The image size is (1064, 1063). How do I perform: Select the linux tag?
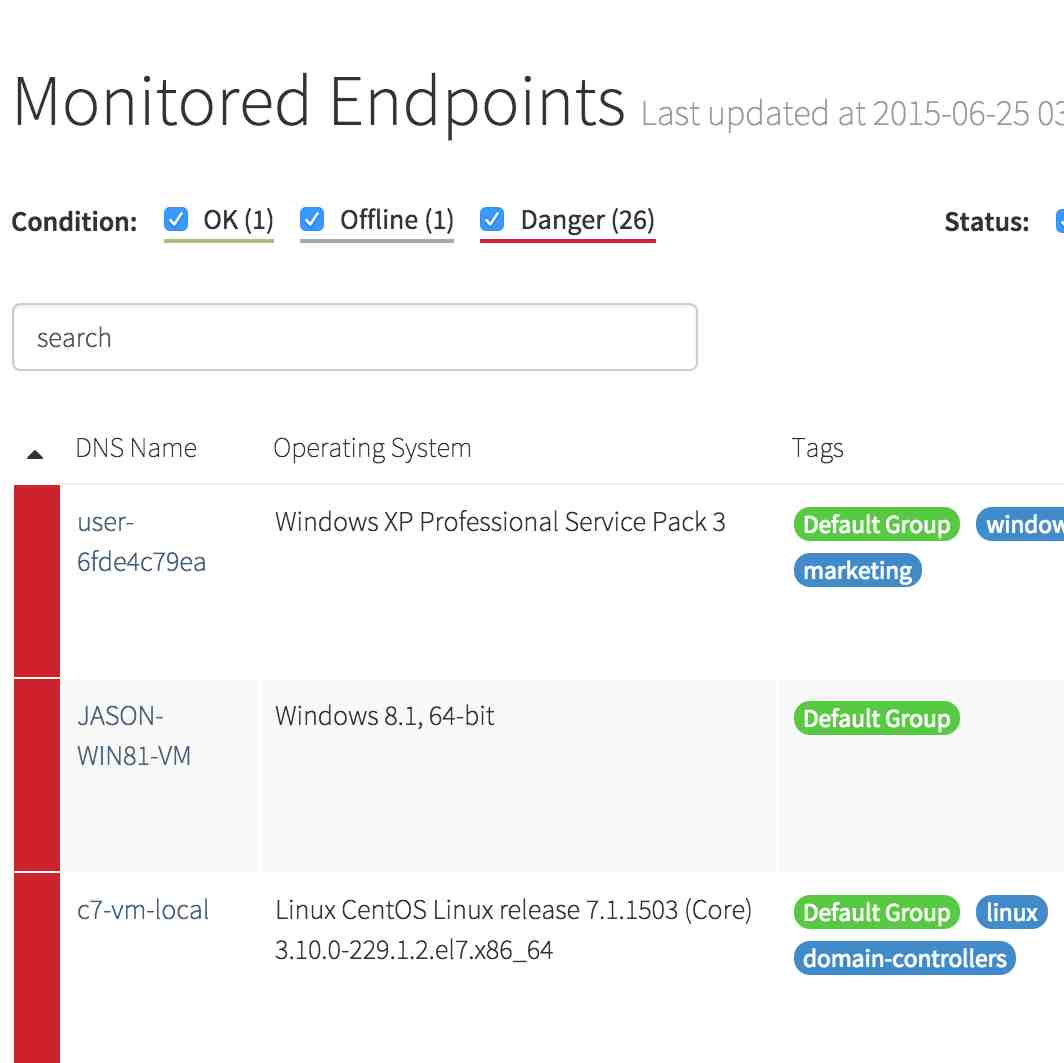tap(1011, 913)
